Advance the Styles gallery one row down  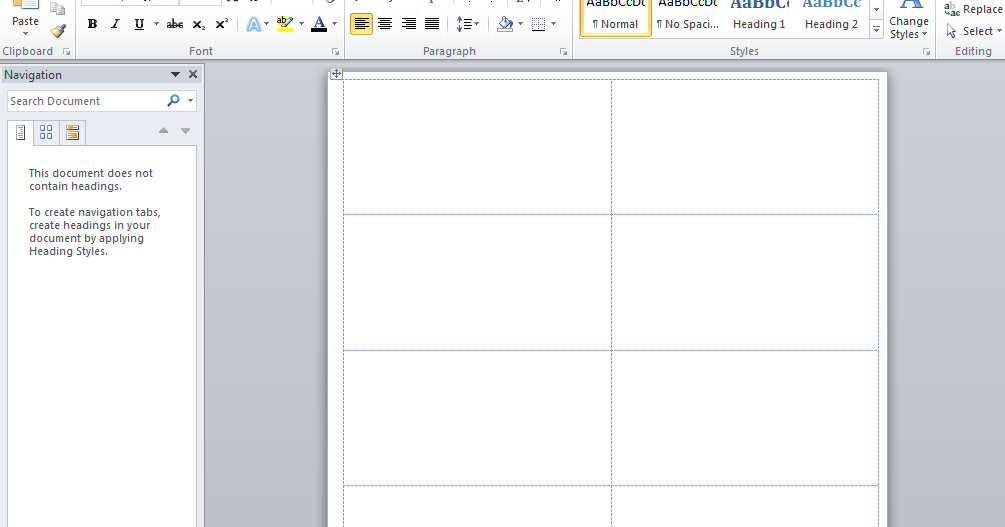[x=876, y=10]
